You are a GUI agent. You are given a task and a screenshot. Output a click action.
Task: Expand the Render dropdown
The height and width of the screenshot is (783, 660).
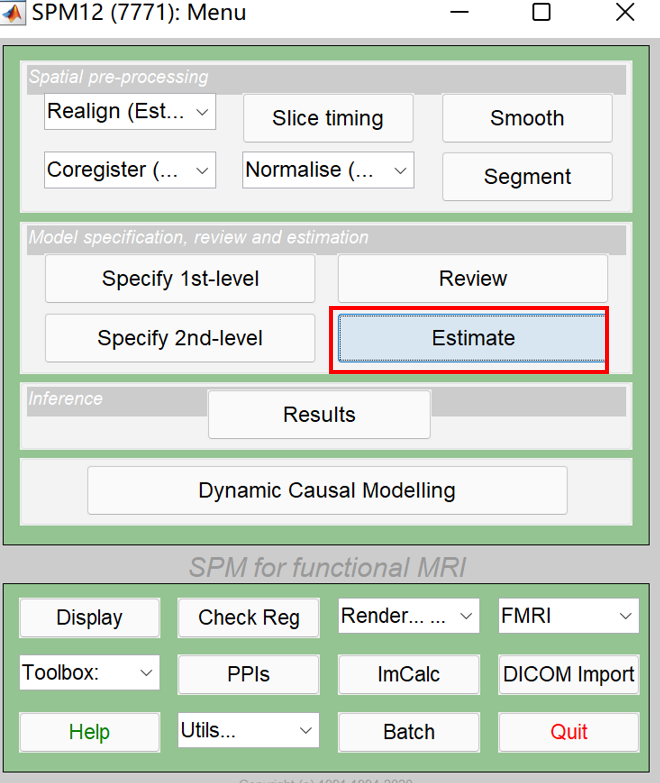409,616
